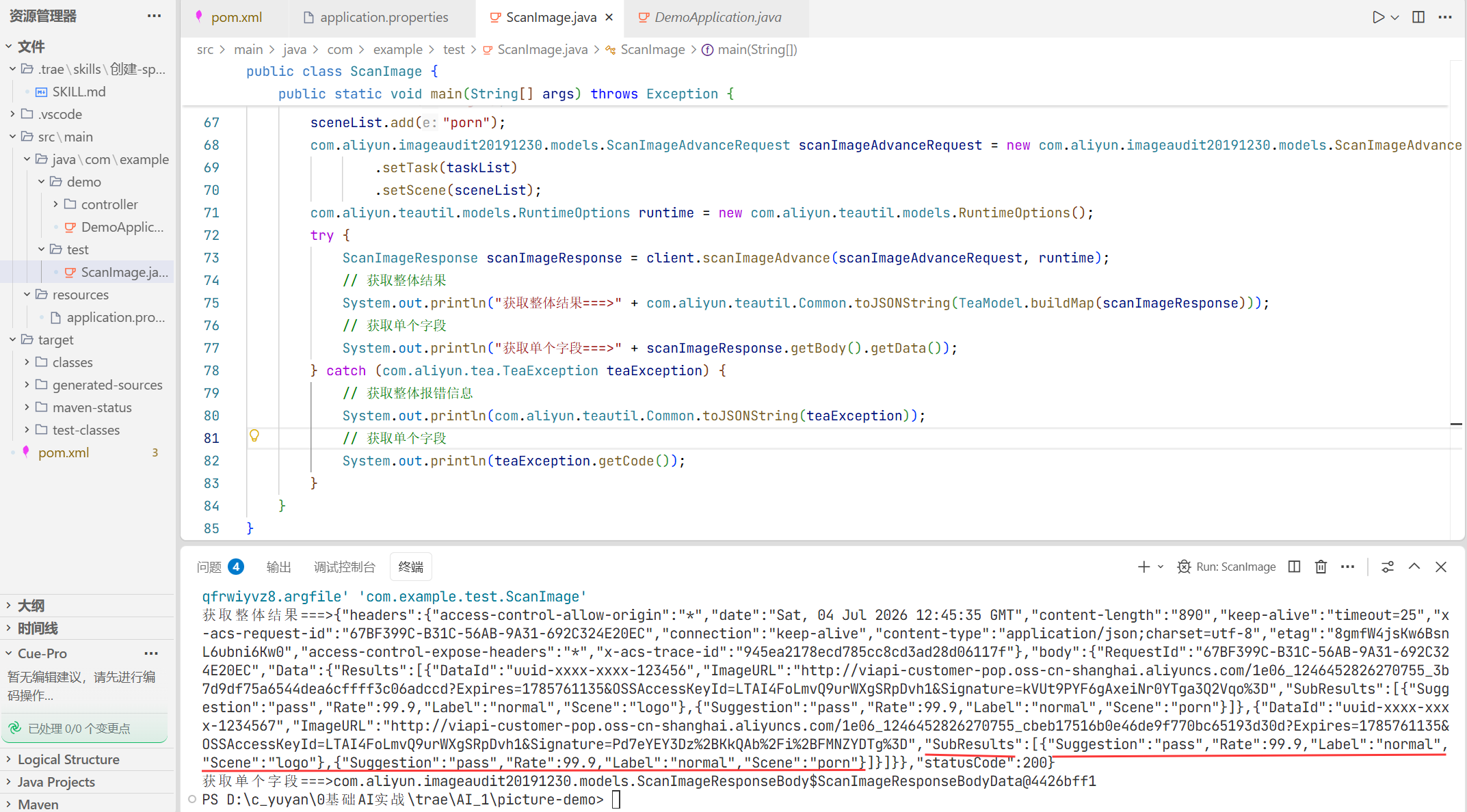The height and width of the screenshot is (812, 1467).
Task: Open editor more actions ellipsis menu
Action: pos(1445,17)
